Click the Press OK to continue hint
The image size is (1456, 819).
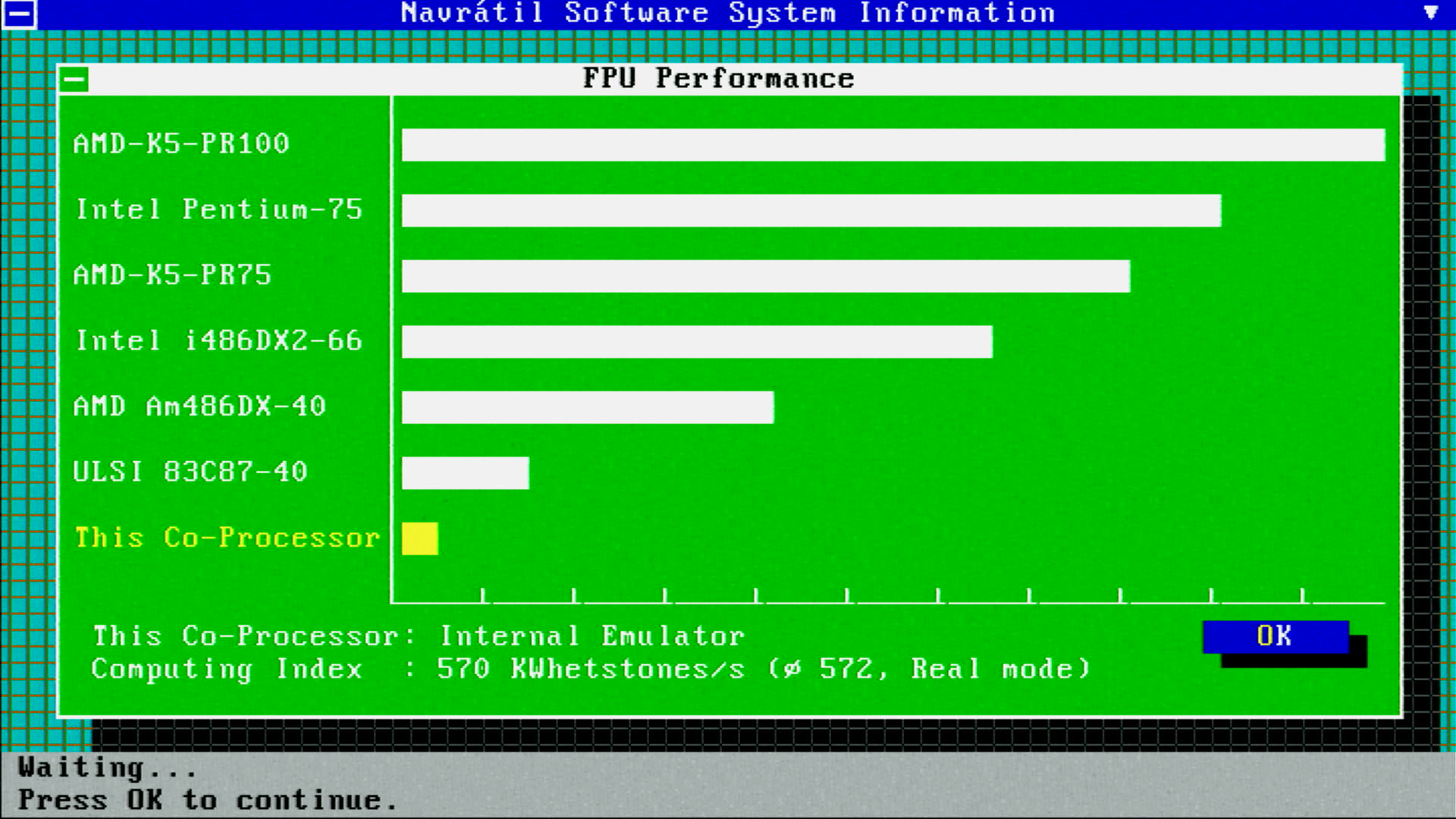tap(208, 801)
